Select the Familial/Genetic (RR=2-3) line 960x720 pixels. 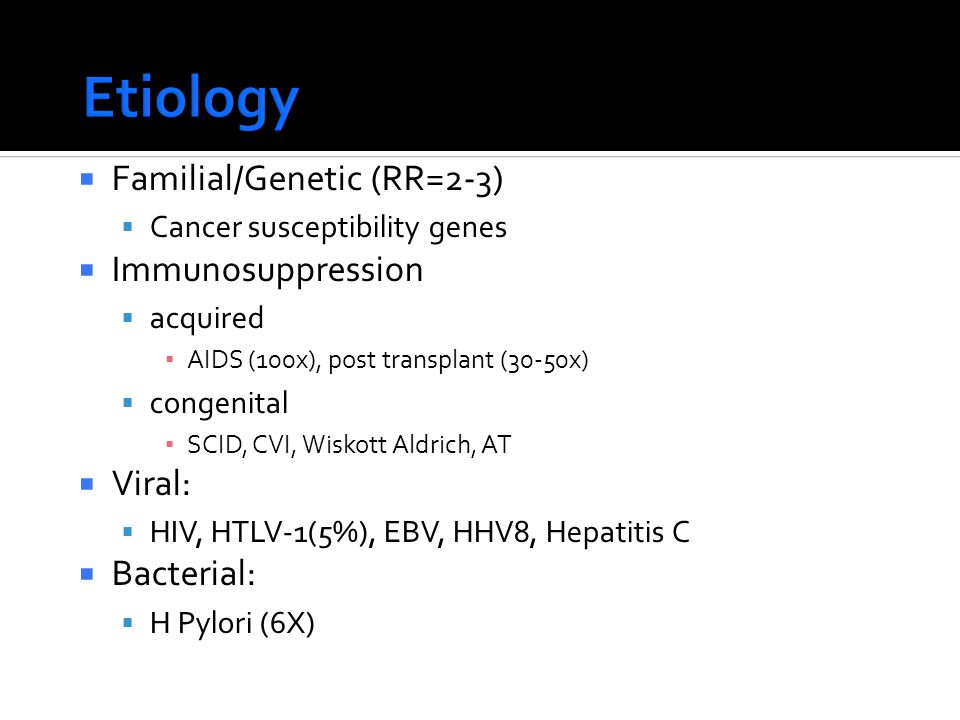(307, 180)
